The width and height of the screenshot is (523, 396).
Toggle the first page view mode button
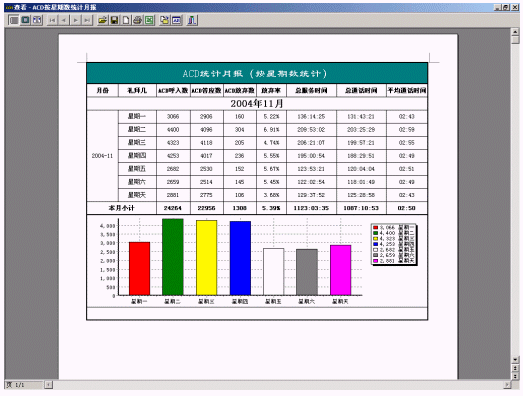[x=14, y=20]
